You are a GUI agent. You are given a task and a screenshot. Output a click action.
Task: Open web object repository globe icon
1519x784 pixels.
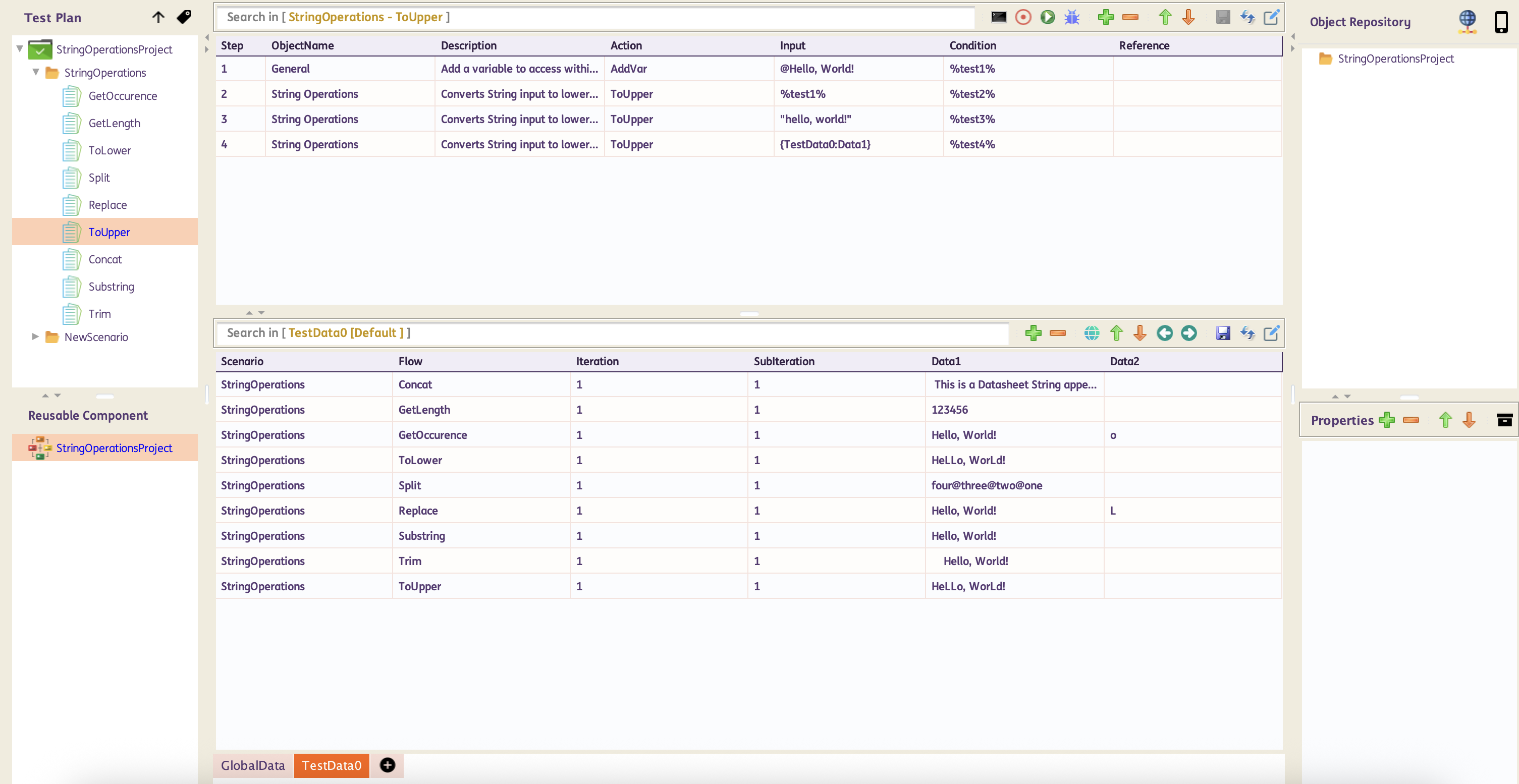pyautogui.click(x=1467, y=22)
